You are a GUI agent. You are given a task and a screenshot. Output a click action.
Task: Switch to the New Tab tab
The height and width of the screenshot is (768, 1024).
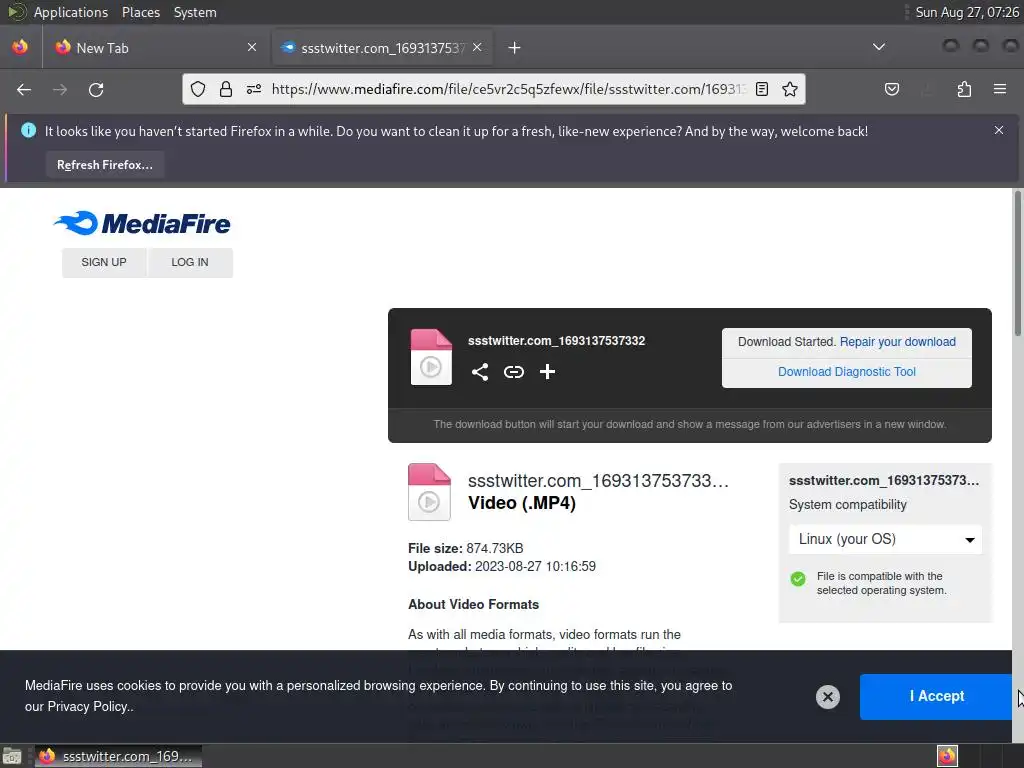pyautogui.click(x=153, y=48)
